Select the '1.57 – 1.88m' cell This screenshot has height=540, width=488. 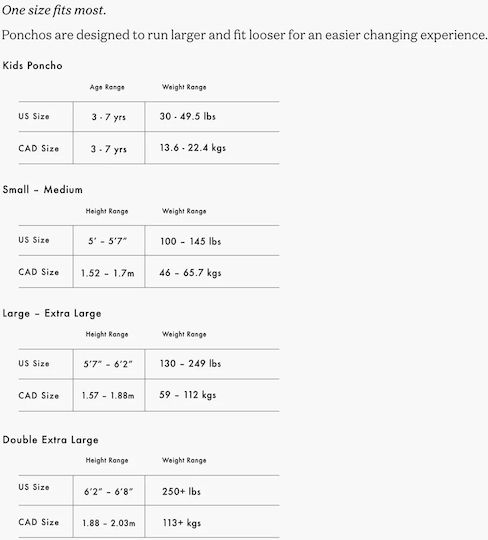108,395
